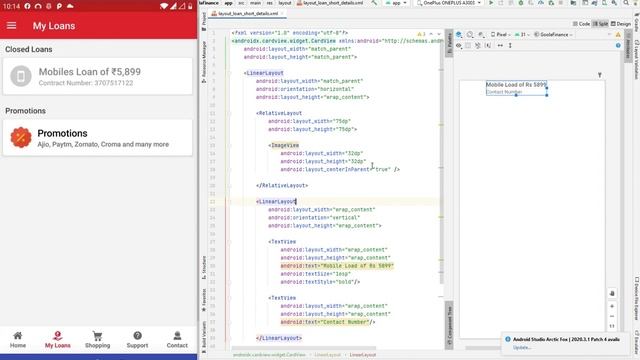
Task: Click 'res' breadcrumb in navigation bar
Action: [270, 3]
